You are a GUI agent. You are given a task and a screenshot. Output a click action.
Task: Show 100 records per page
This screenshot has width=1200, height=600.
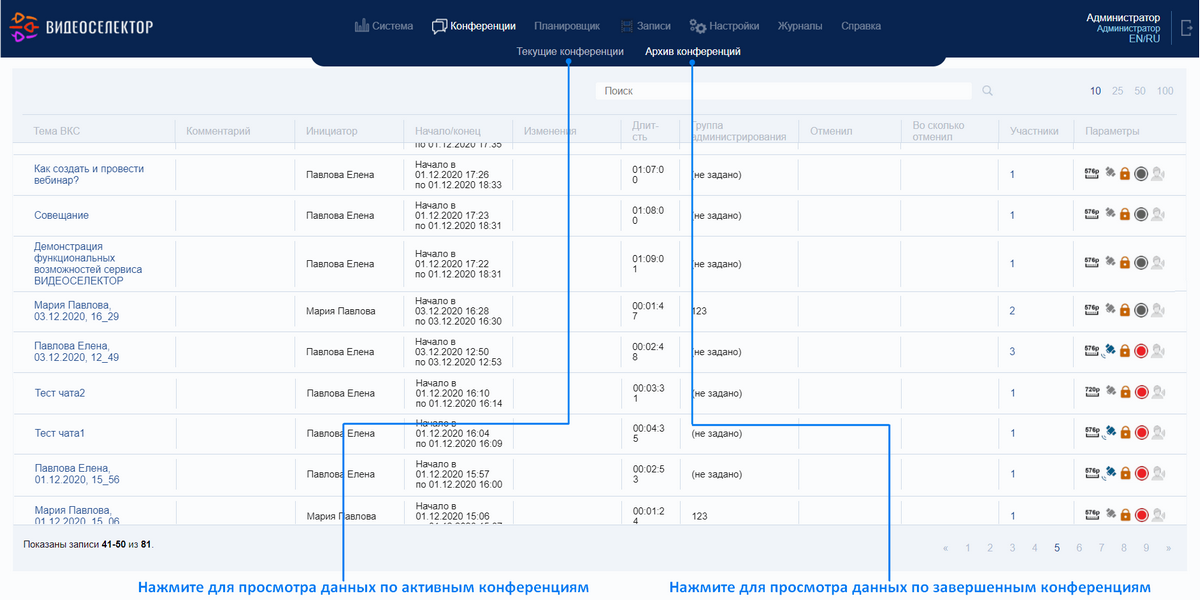1165,91
